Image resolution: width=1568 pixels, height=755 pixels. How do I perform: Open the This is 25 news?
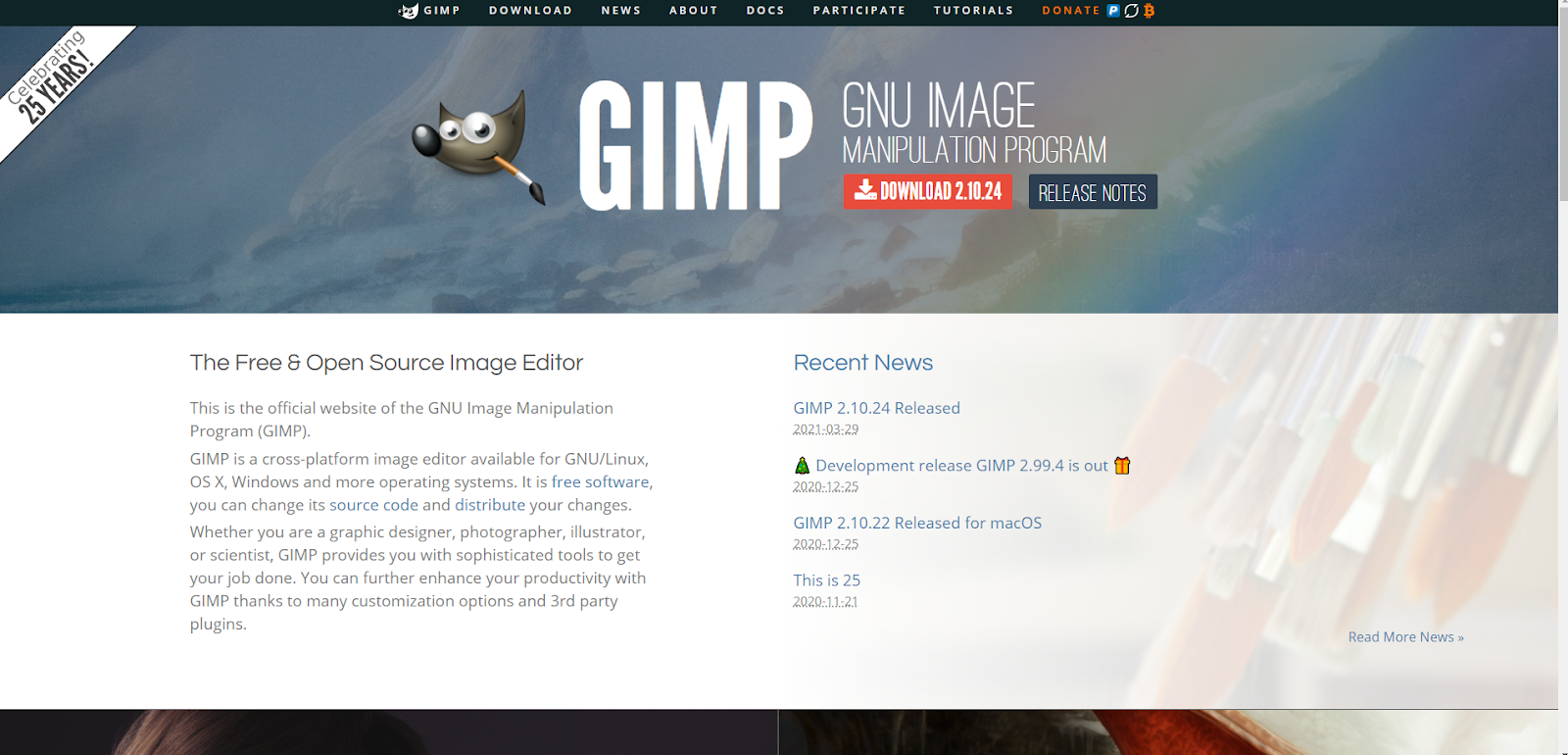pyautogui.click(x=826, y=580)
